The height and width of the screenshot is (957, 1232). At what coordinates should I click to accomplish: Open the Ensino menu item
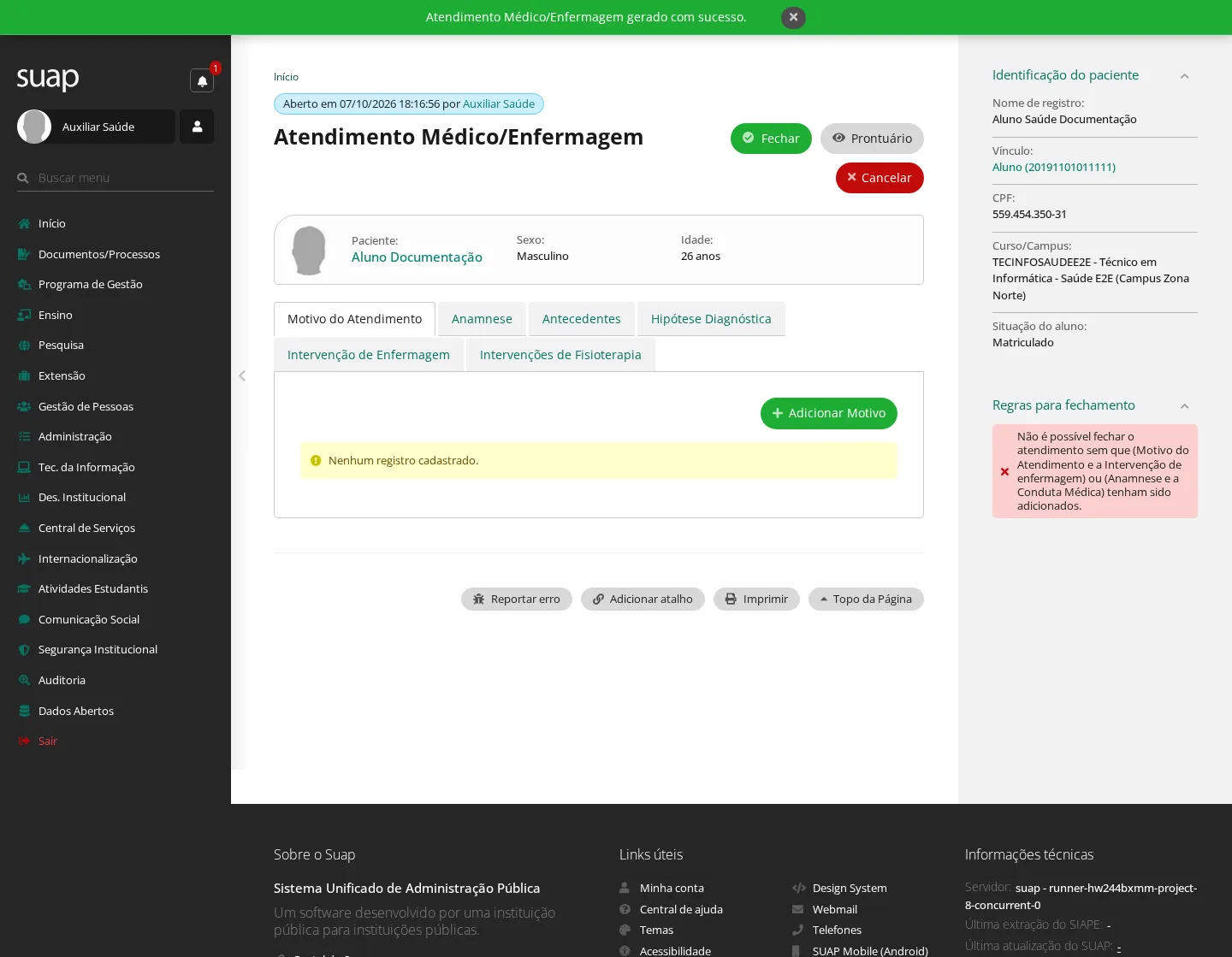click(56, 315)
